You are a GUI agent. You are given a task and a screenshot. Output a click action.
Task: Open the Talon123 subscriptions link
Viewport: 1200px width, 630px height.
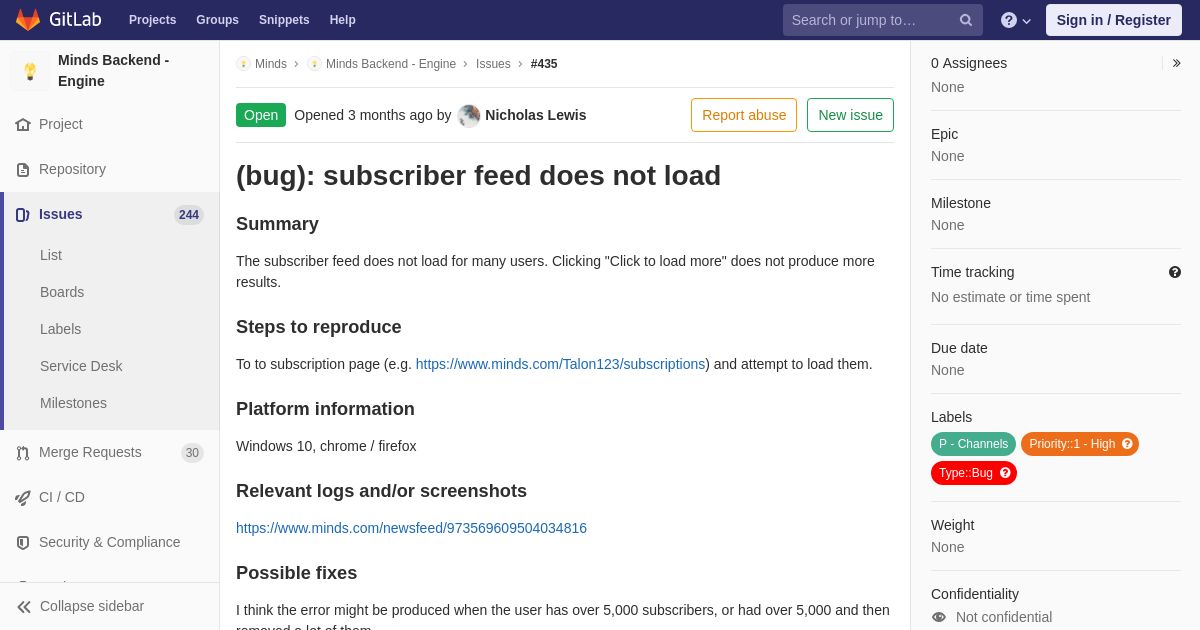coord(561,365)
